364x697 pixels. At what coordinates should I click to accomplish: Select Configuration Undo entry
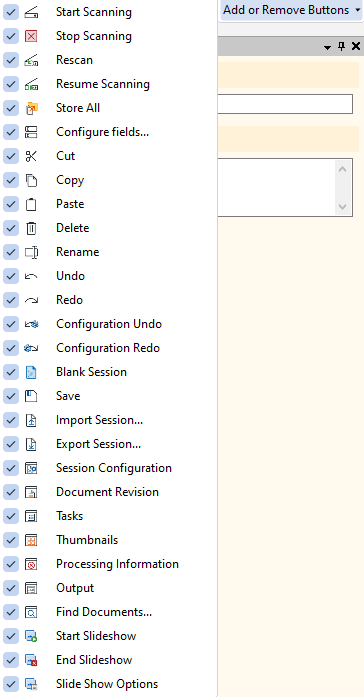109,324
